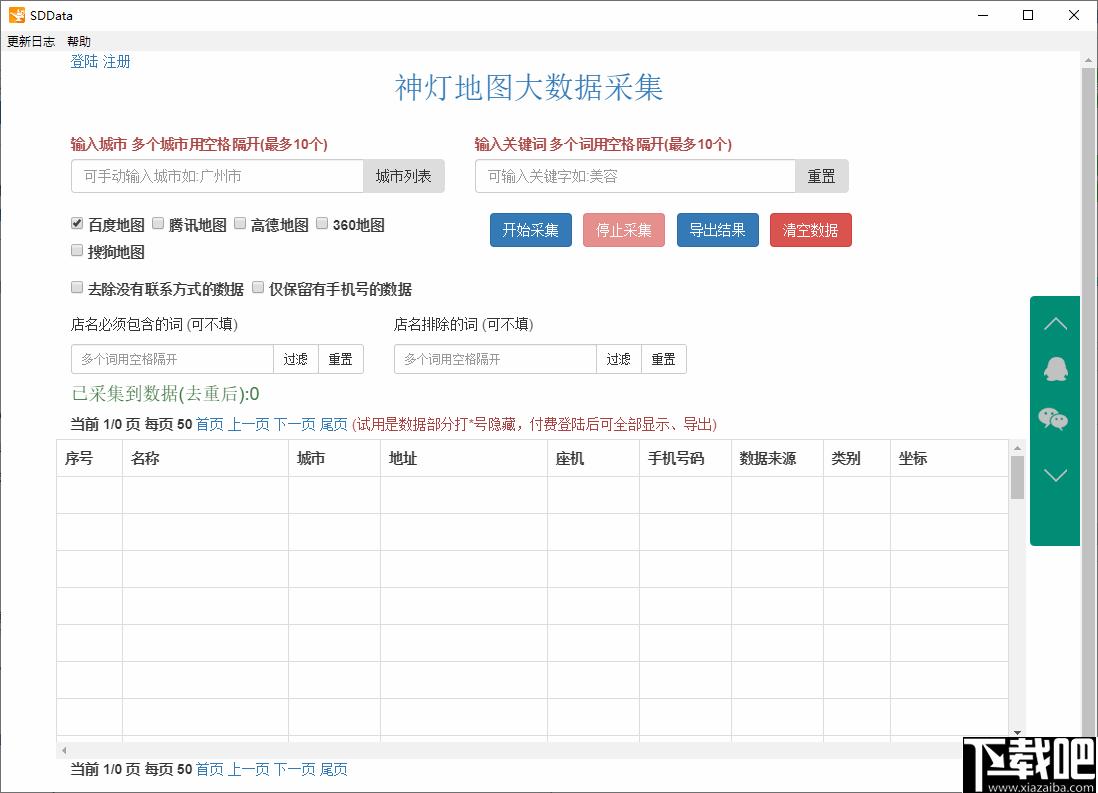Viewport: 1098px width, 793px height.
Task: Click the 已采集到数据(去重后):0 status text
Action: tap(165, 394)
